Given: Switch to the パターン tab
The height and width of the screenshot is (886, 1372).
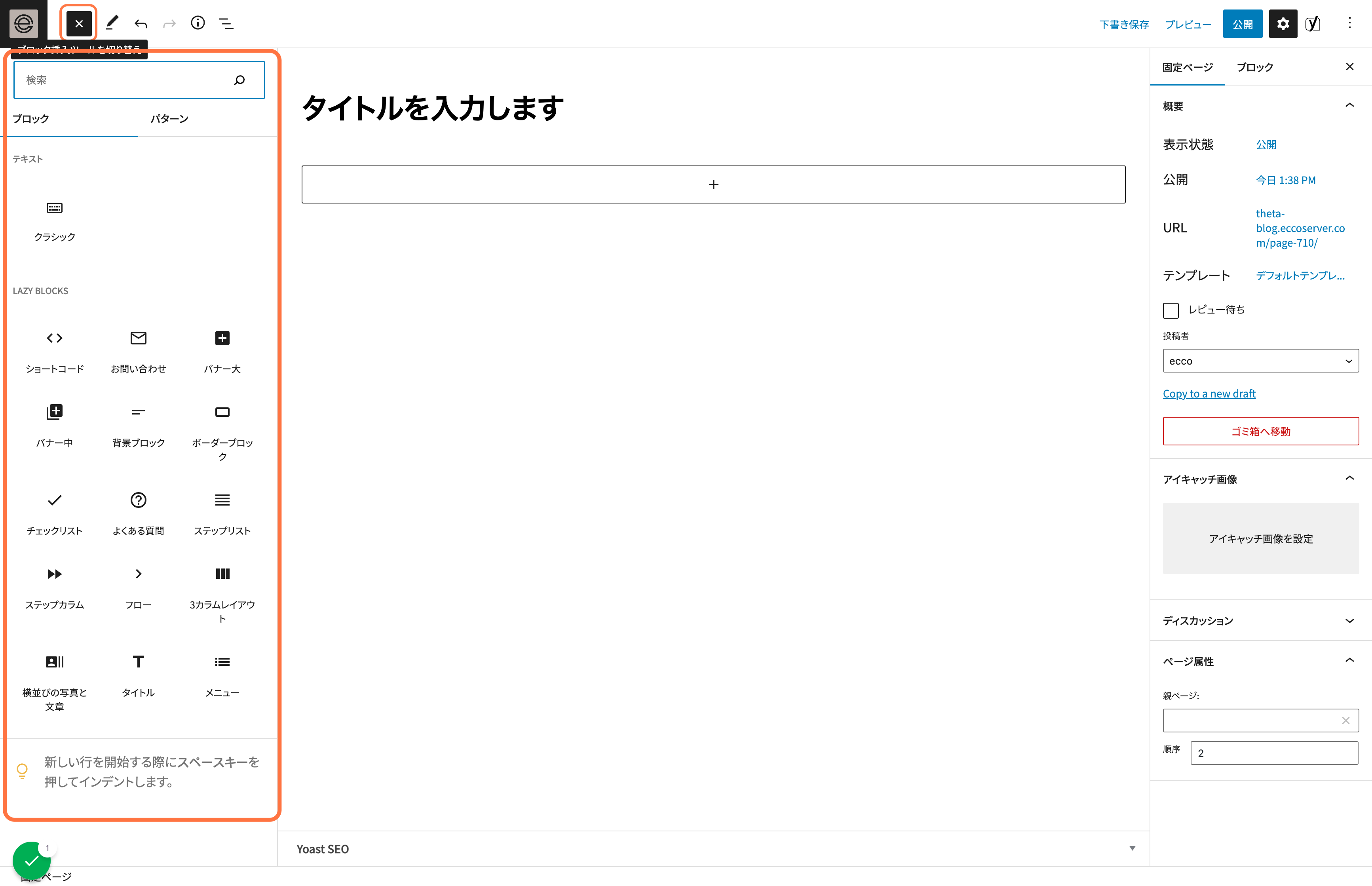Looking at the screenshot, I should click(x=169, y=119).
